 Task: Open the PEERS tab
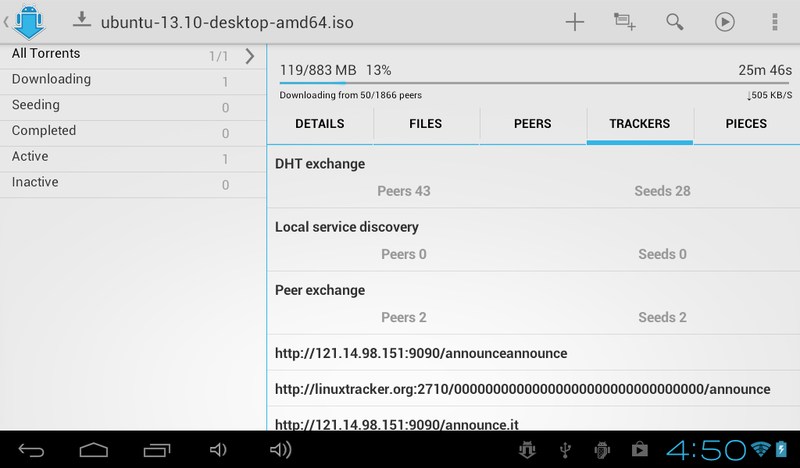pos(533,124)
